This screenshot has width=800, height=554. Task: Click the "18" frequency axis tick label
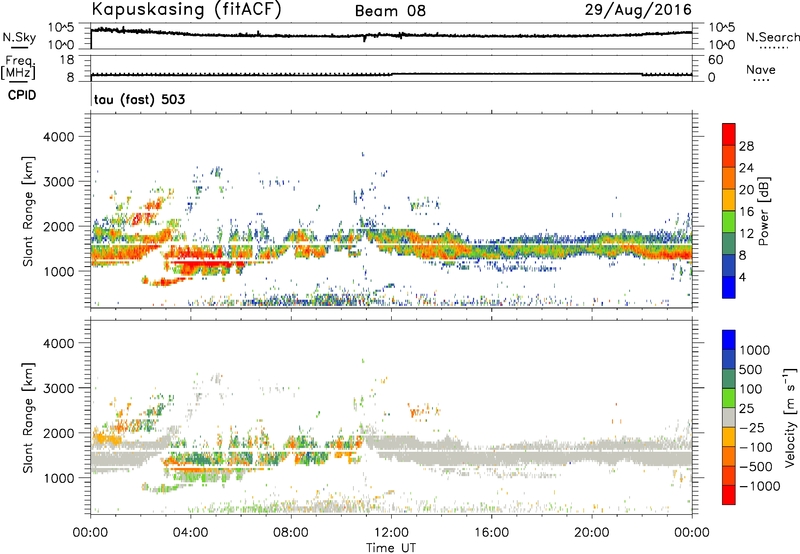coord(67,60)
